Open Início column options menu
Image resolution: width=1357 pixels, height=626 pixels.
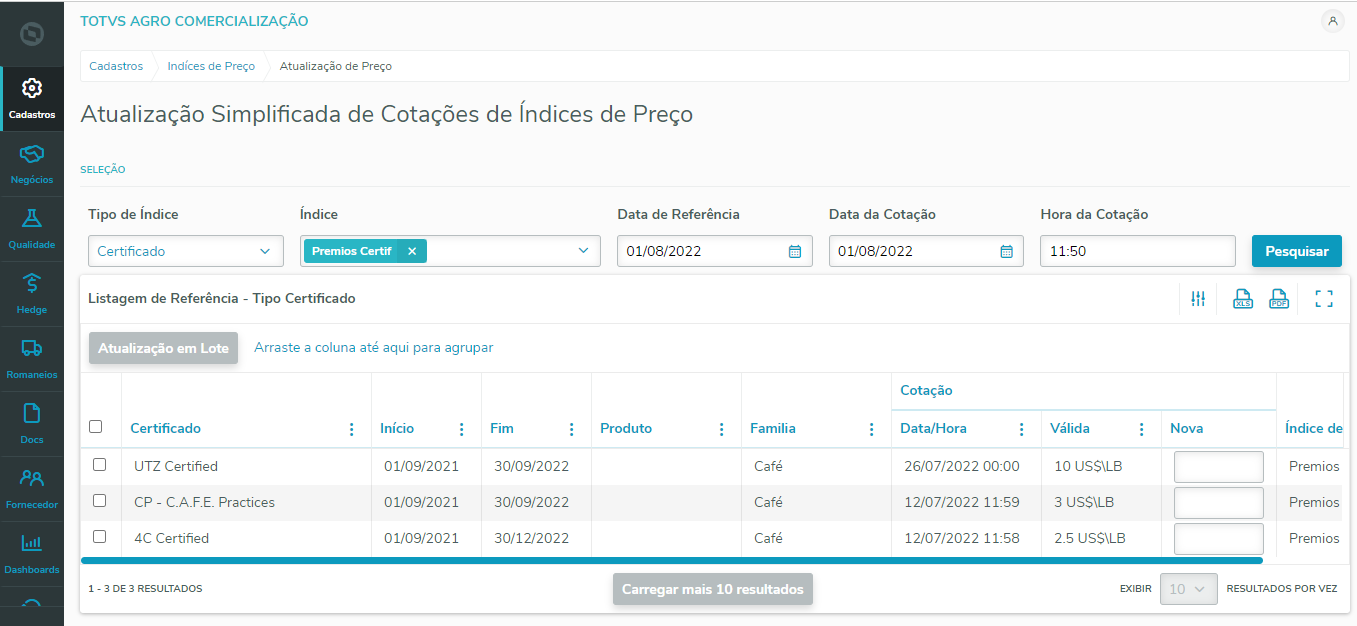(461, 429)
